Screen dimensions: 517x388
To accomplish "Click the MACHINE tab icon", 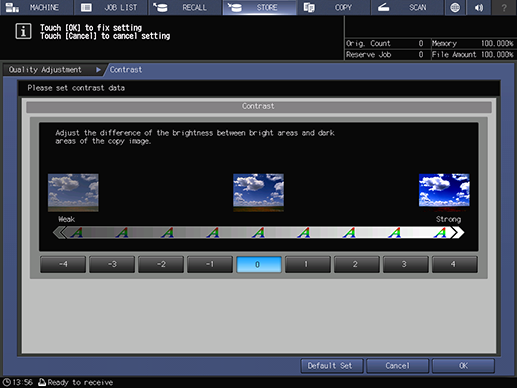I will 12,7.
